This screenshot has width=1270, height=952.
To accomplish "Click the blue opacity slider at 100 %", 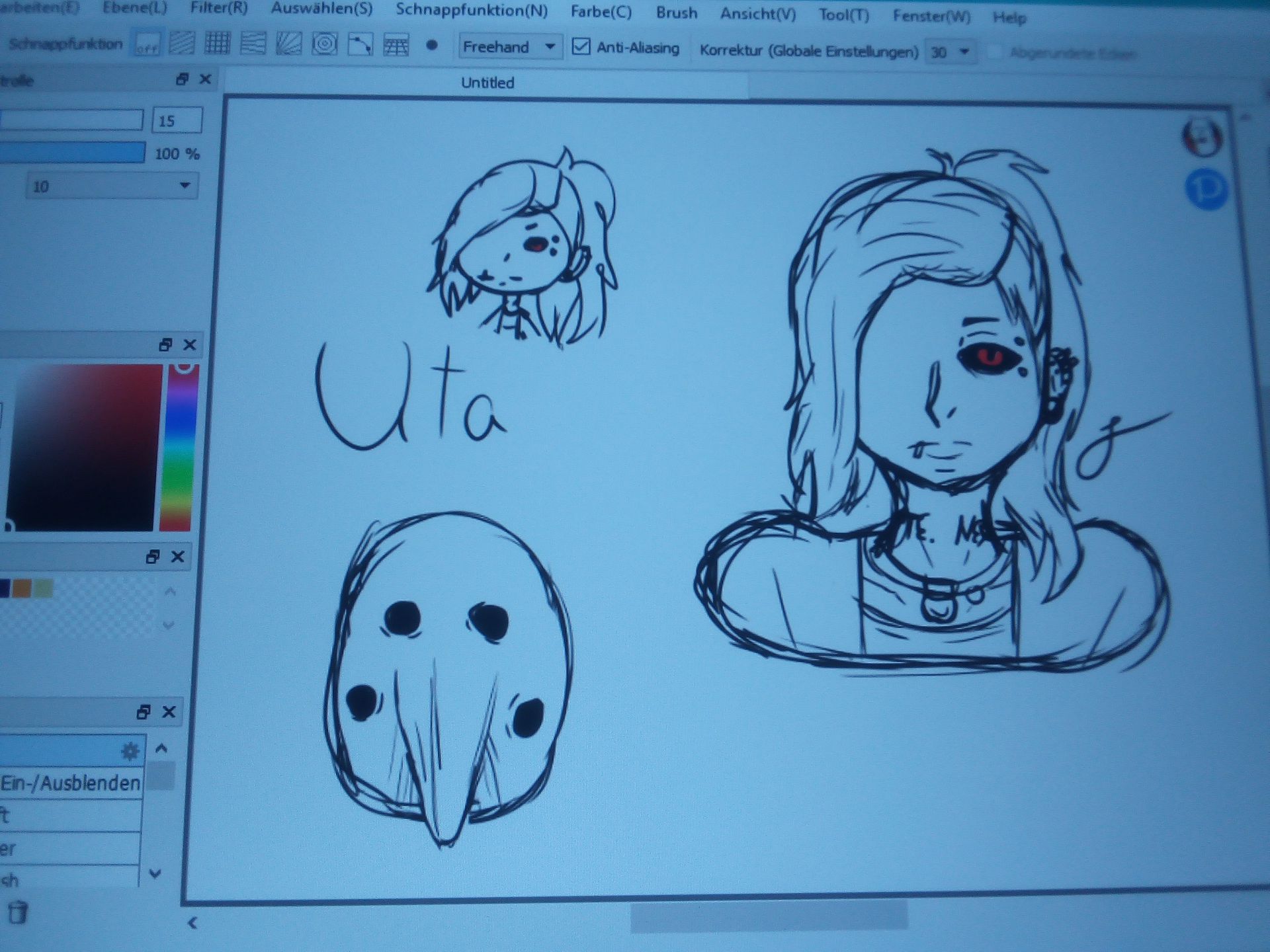I will (x=72, y=153).
